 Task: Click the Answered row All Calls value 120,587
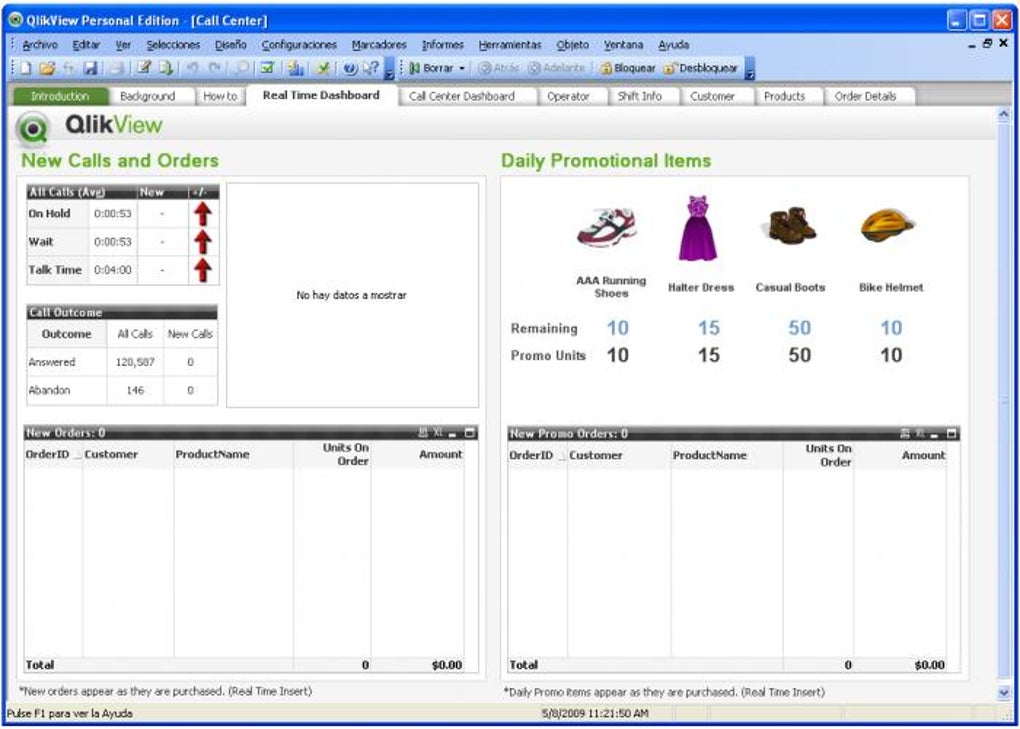(135, 362)
